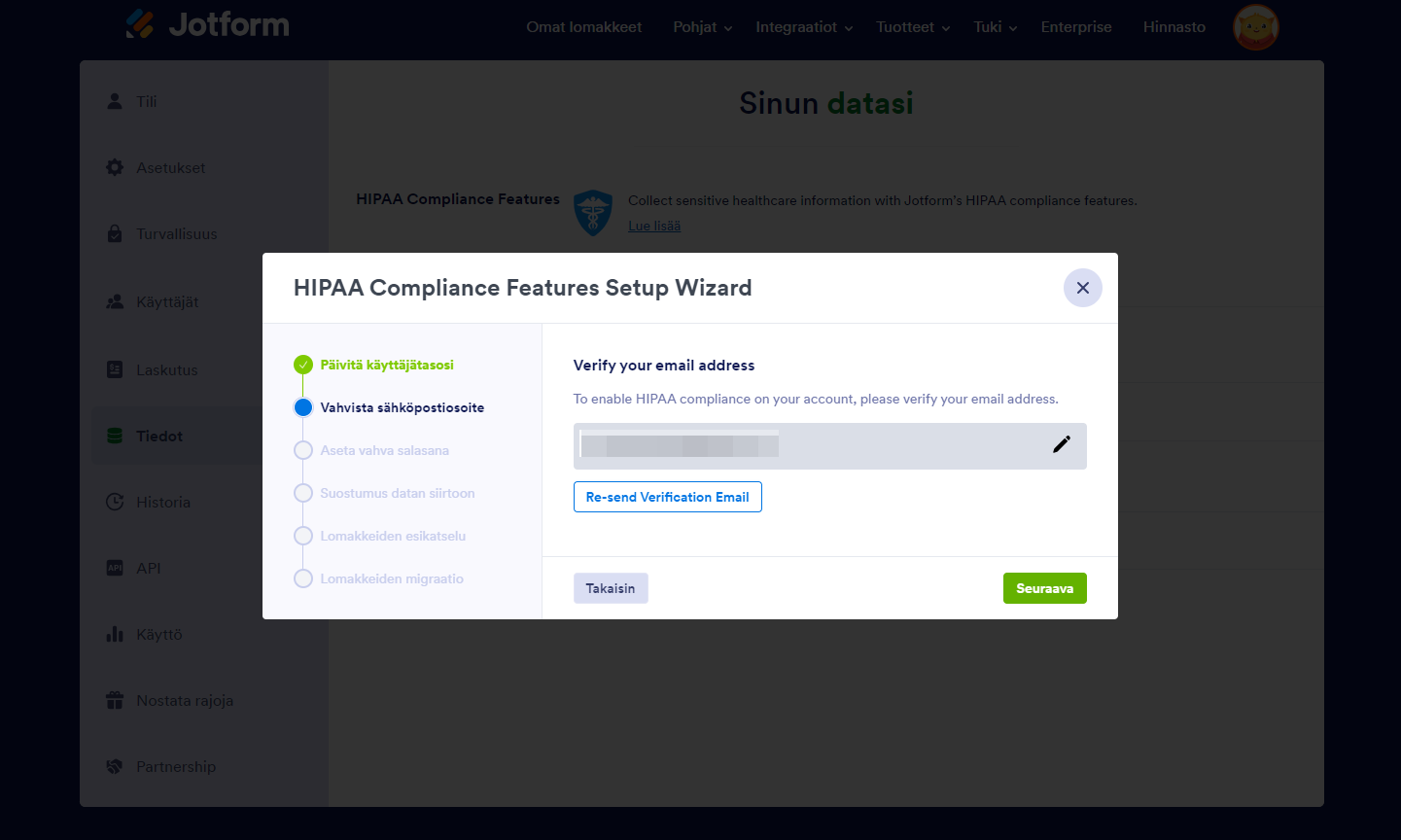Open the user avatar profile menu
This screenshot has height=840, width=1401.
(x=1255, y=26)
